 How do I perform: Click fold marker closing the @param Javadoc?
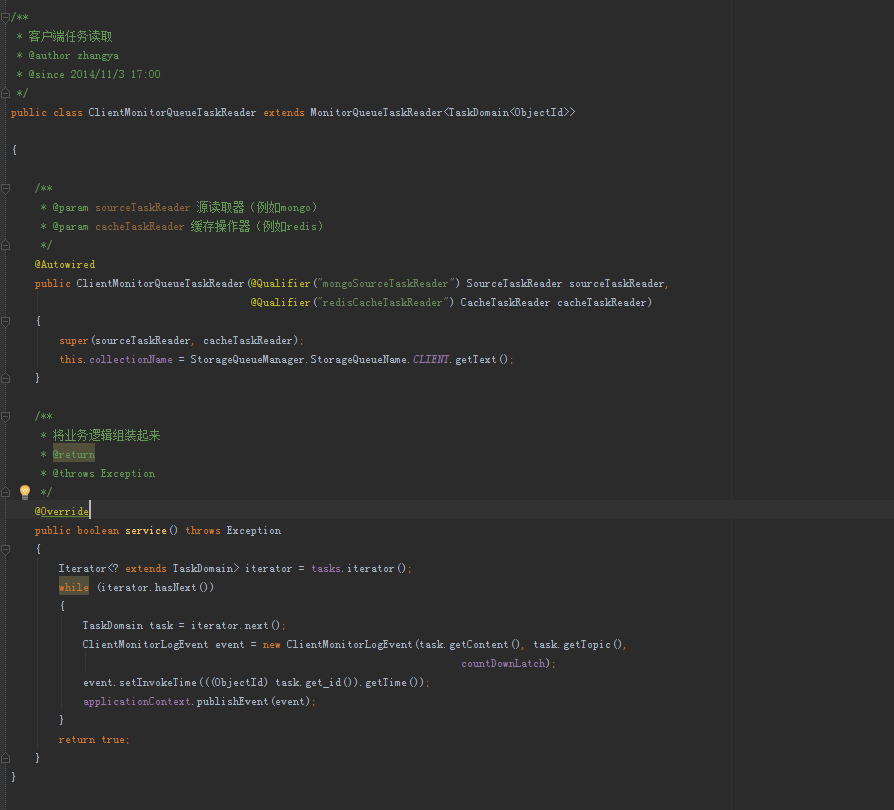[5, 245]
